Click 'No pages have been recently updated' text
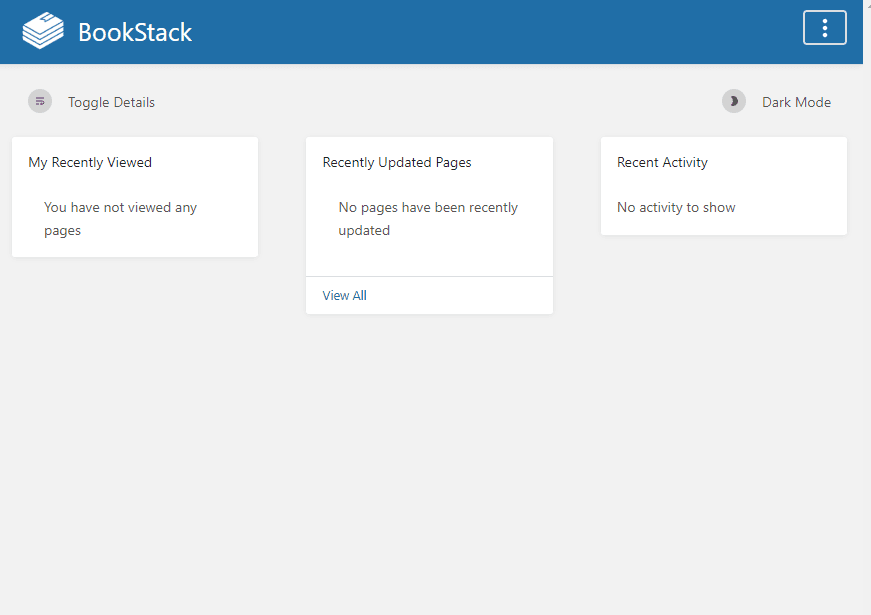This screenshot has height=615, width=871. click(428, 219)
